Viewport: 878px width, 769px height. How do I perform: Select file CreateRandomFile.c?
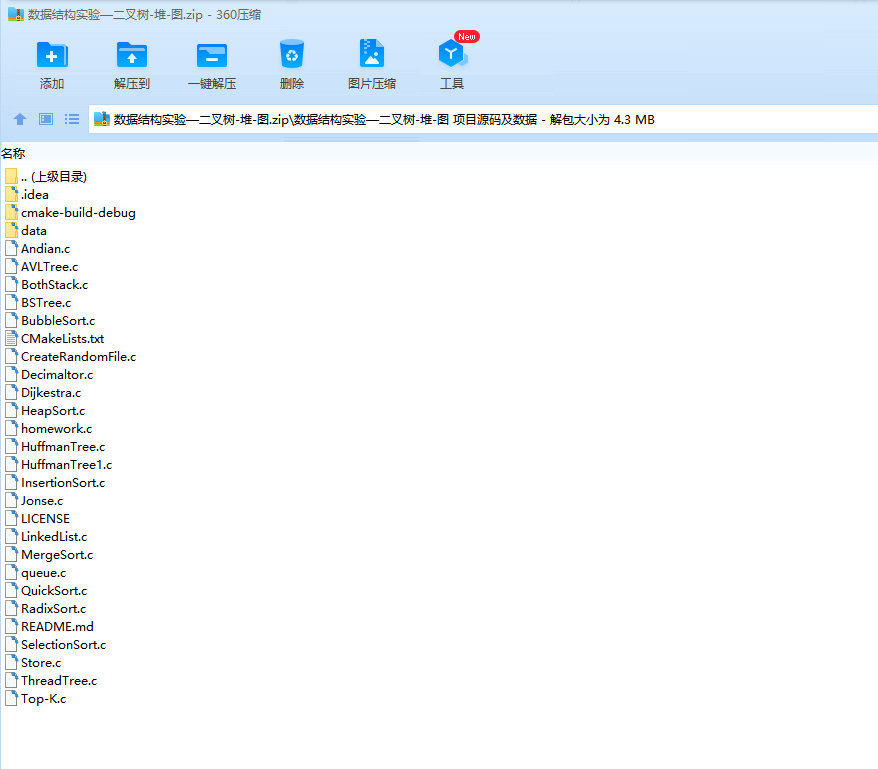click(x=71, y=357)
